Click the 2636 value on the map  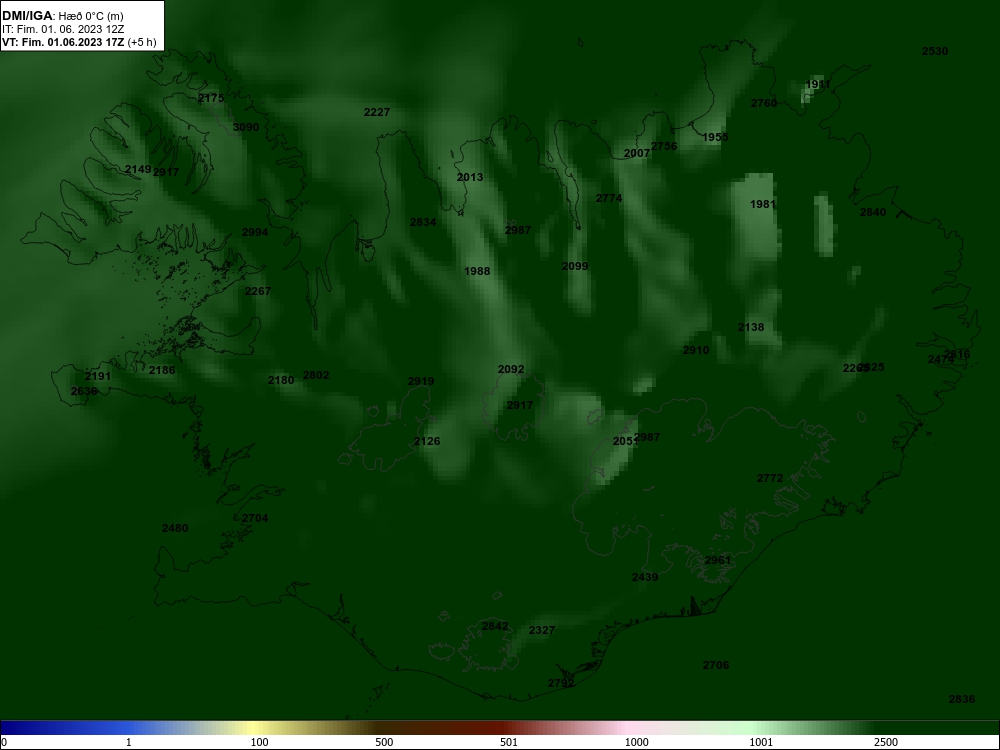(x=84, y=391)
